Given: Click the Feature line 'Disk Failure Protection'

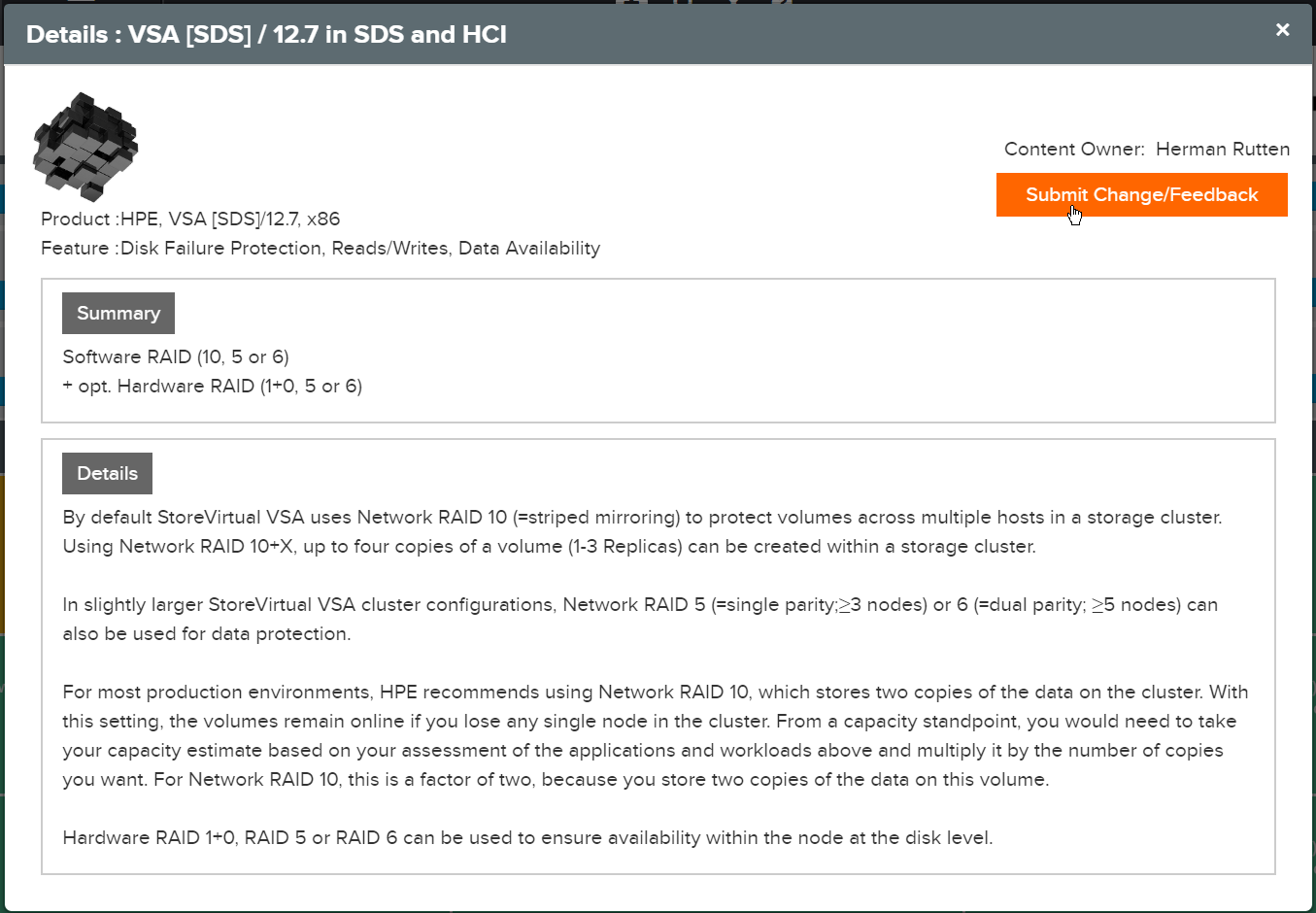Looking at the screenshot, I should pyautogui.click(x=220, y=248).
